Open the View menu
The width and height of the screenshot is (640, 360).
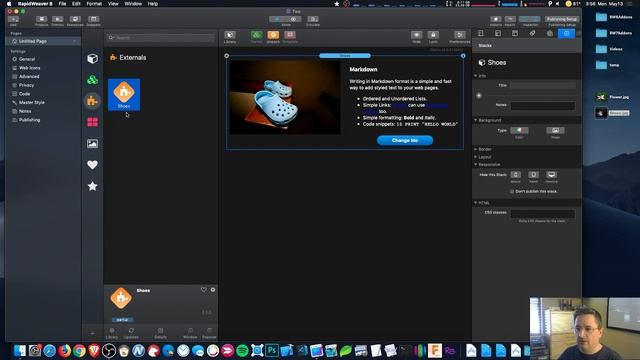coord(113,4)
